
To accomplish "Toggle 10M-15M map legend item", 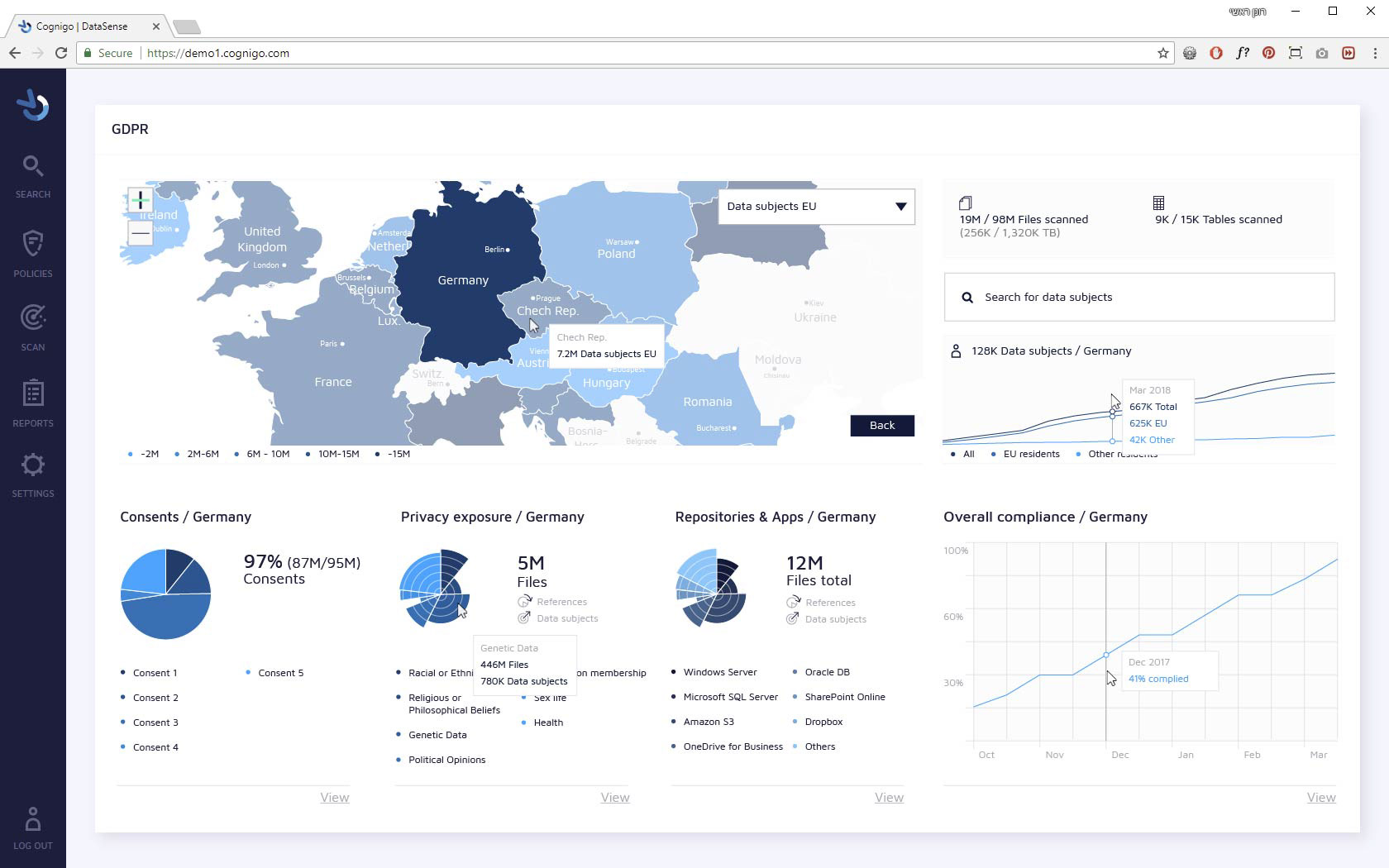I will [332, 454].
